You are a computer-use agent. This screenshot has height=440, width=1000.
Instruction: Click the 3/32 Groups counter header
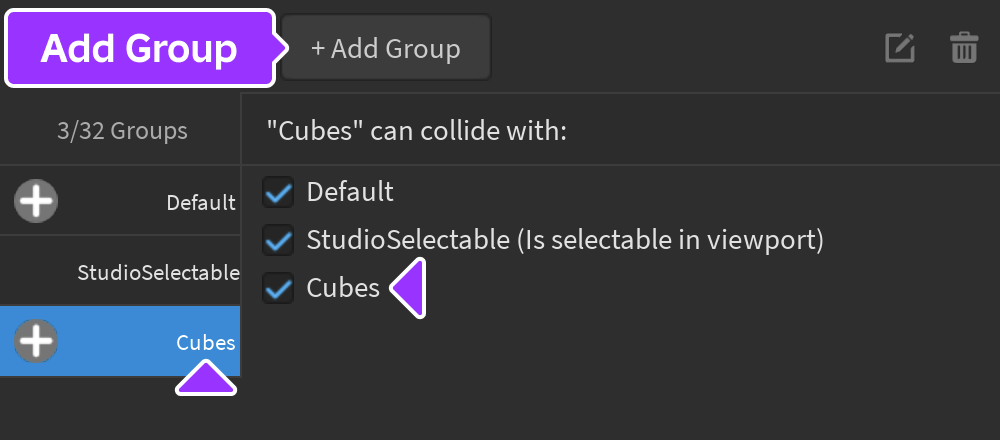coord(122,130)
